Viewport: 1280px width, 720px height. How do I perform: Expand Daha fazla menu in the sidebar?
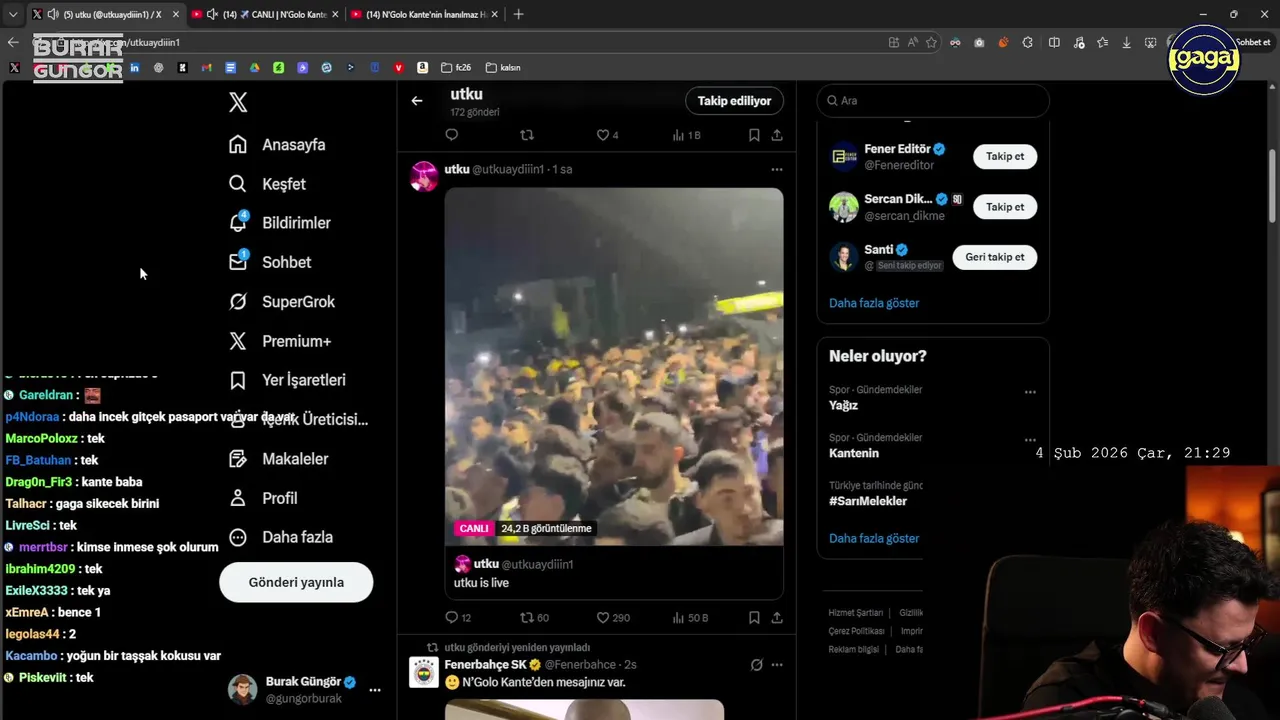(280, 537)
